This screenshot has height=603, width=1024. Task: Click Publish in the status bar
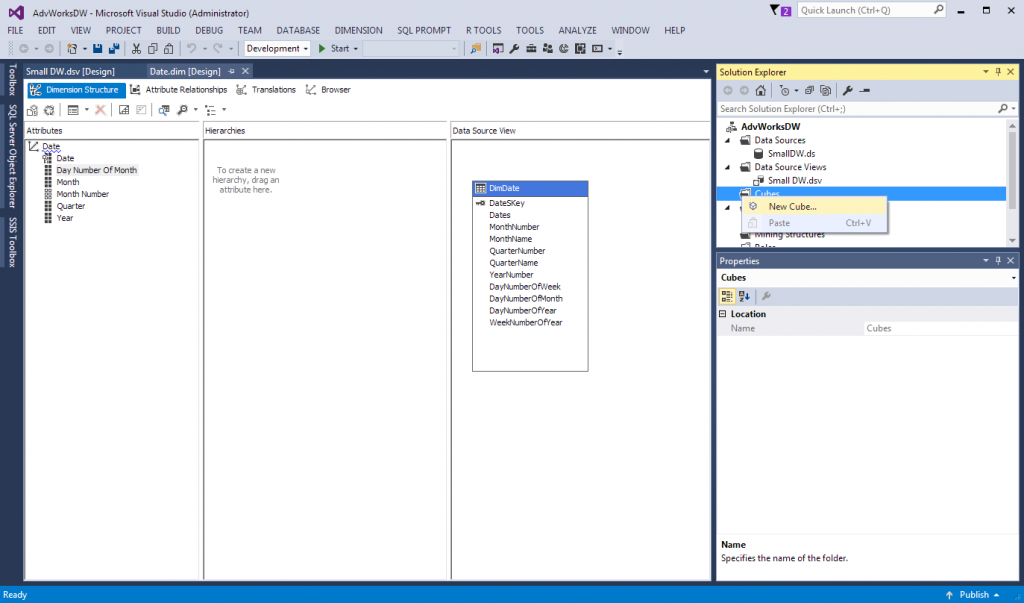pos(972,595)
